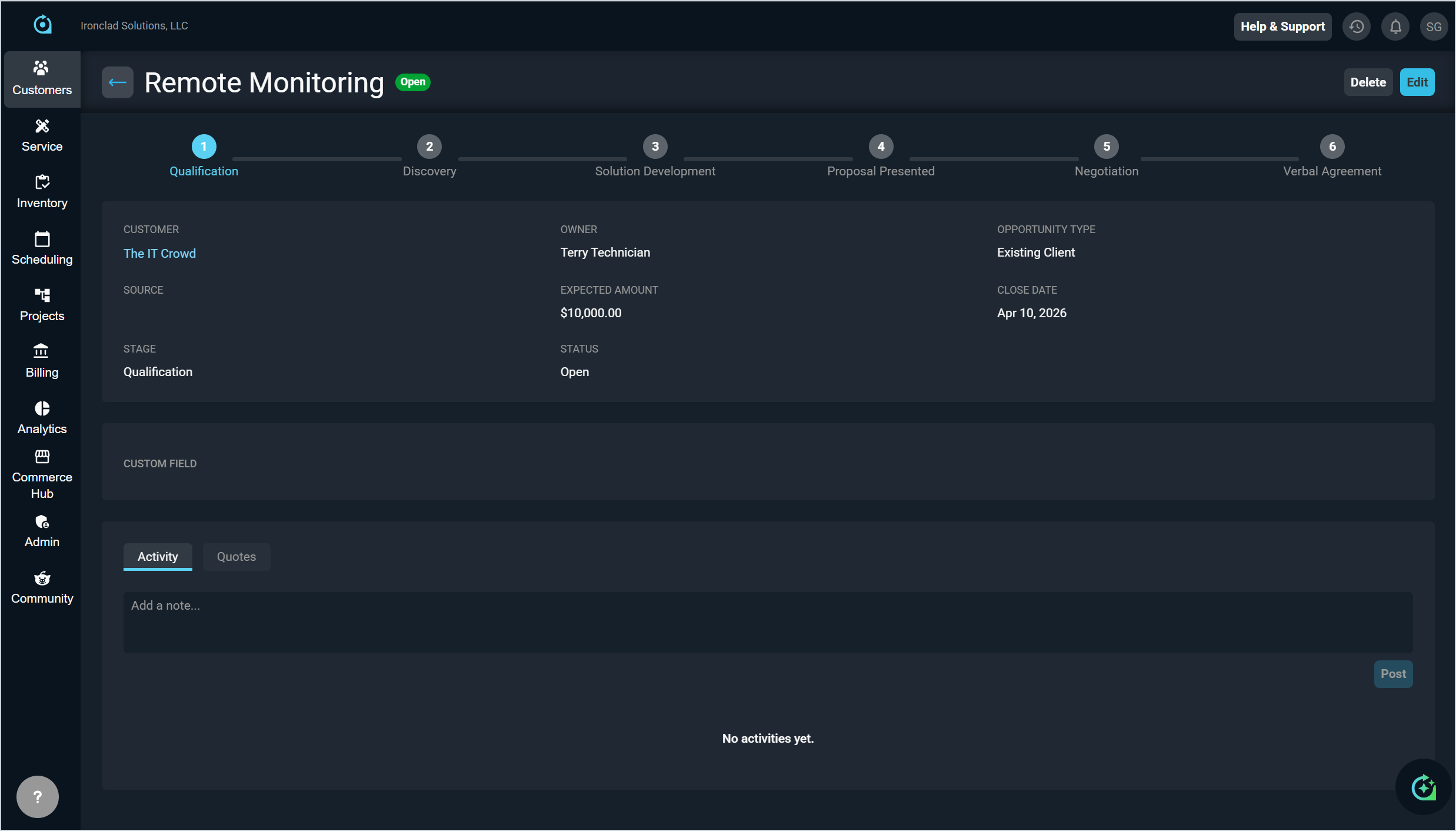Open Projects in the sidebar
Image resolution: width=1456 pixels, height=831 pixels.
42,305
